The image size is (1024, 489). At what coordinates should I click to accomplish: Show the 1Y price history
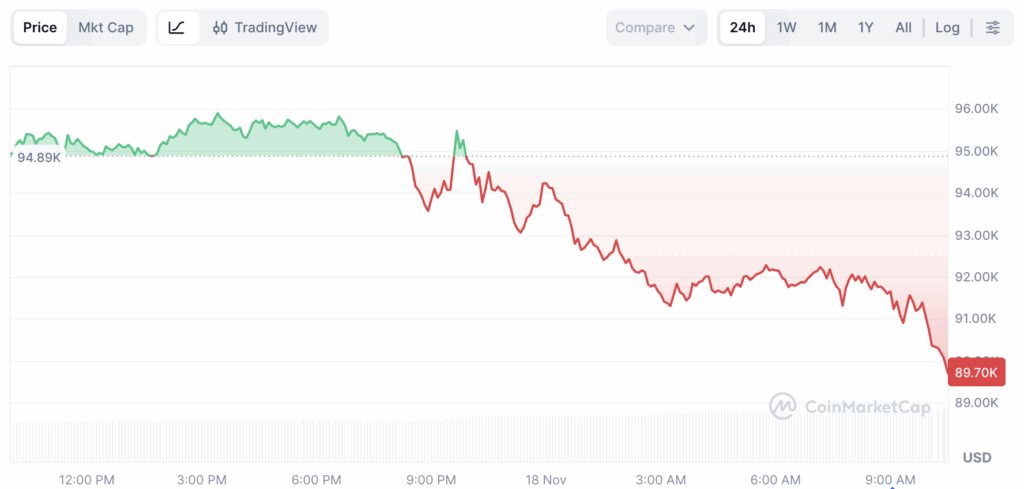(866, 28)
